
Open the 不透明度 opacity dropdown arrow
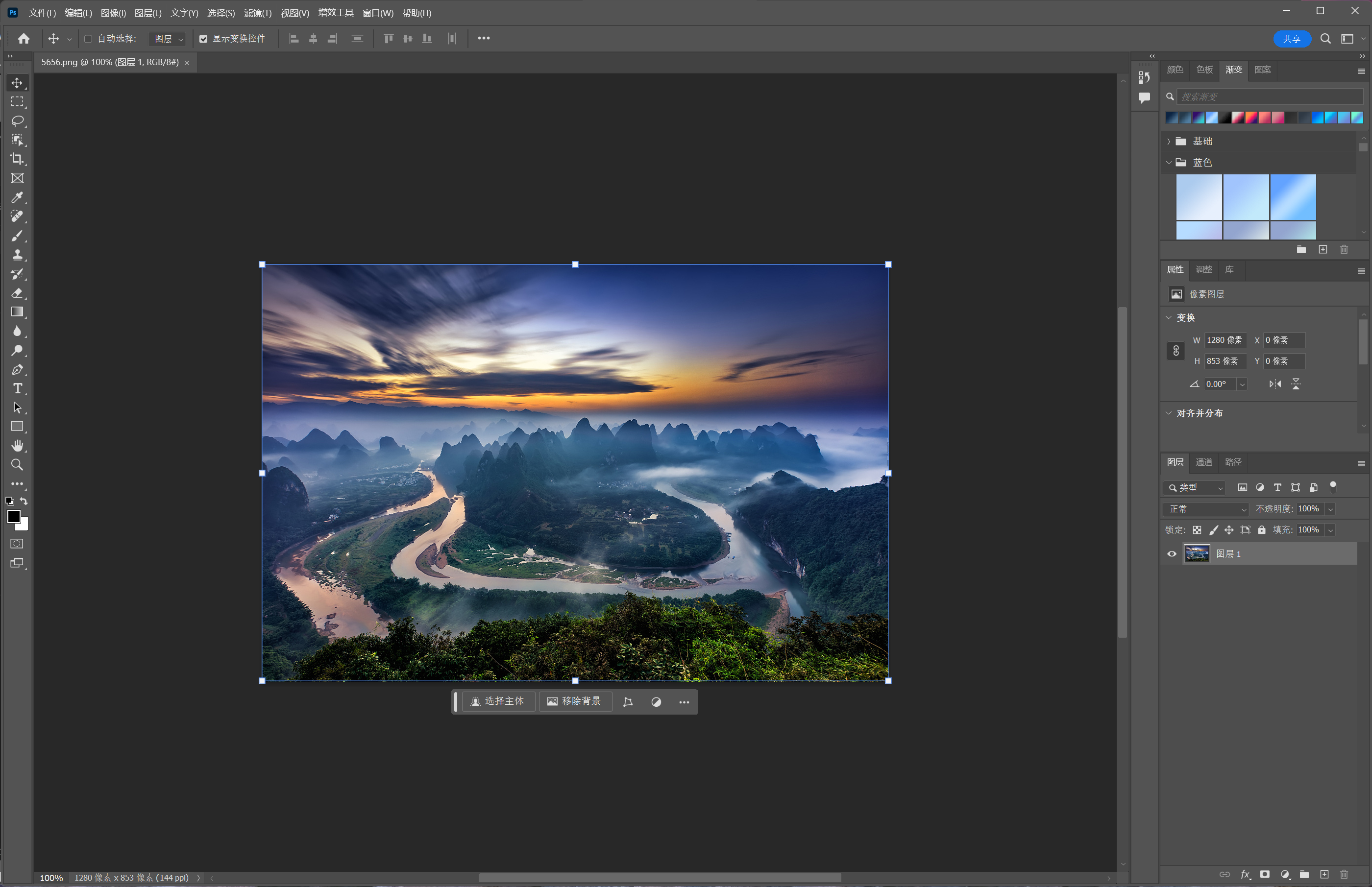[1330, 509]
